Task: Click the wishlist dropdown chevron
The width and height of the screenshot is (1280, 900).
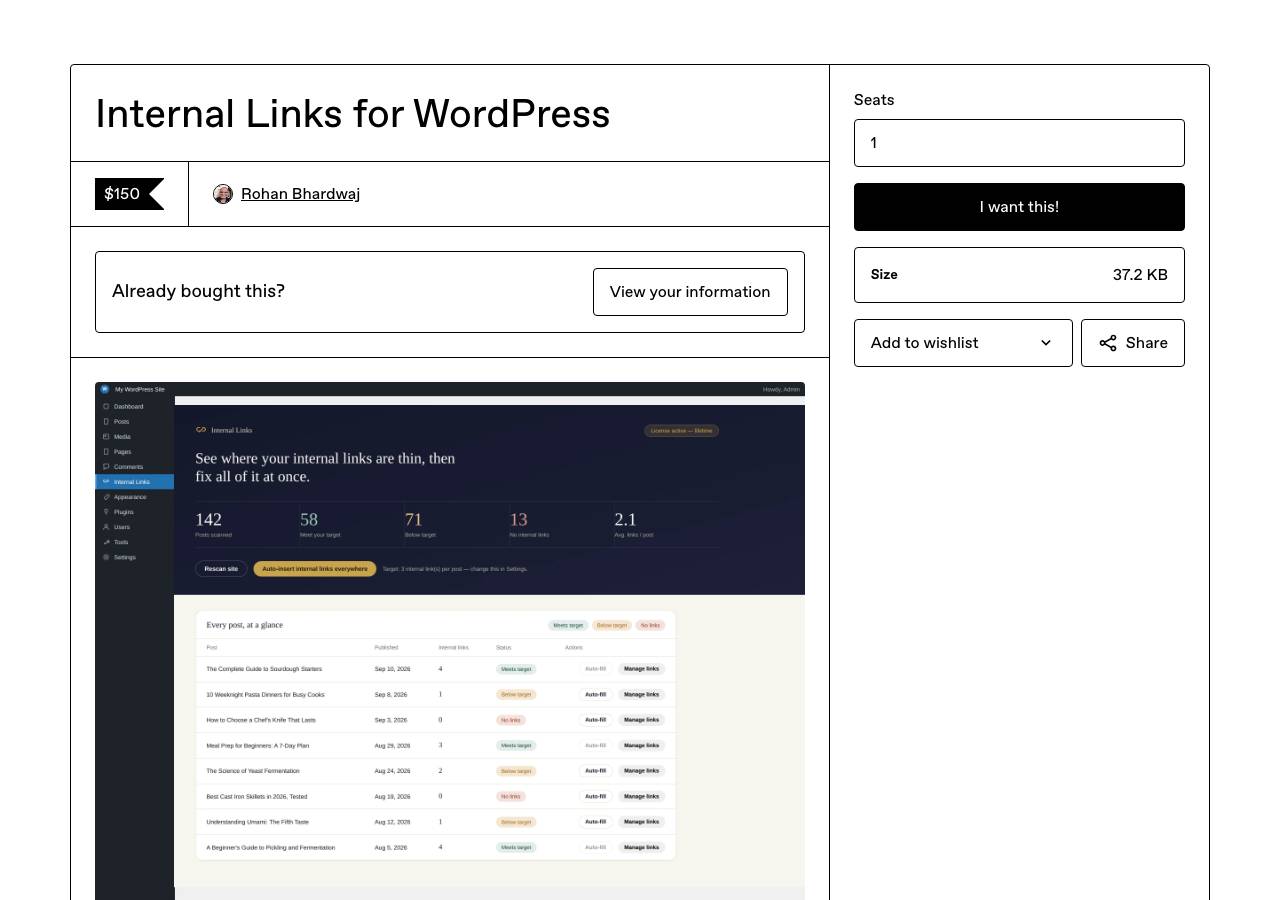Action: pyautogui.click(x=1046, y=343)
